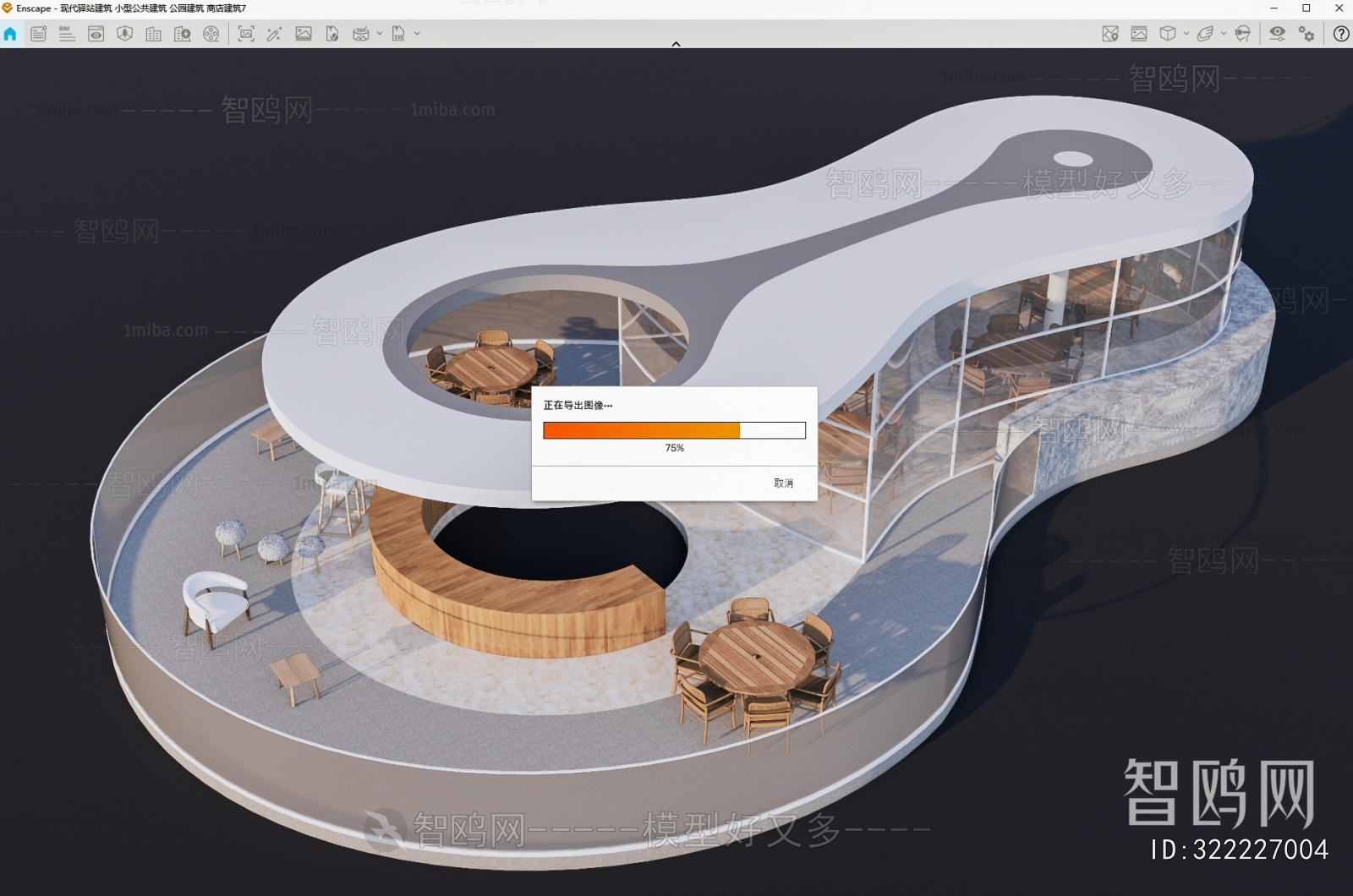Viewport: 1353px width, 896px height.
Task: Collapse the toolbar with the up chevron
Action: tap(676, 44)
